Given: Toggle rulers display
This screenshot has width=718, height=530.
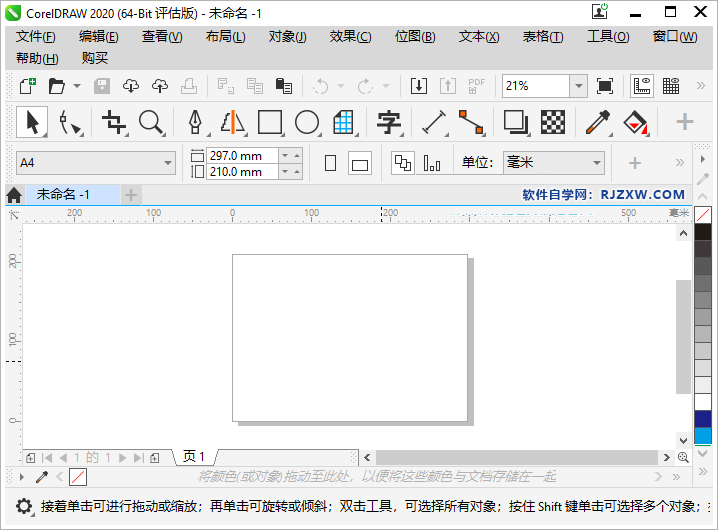Looking at the screenshot, I should point(642,86).
